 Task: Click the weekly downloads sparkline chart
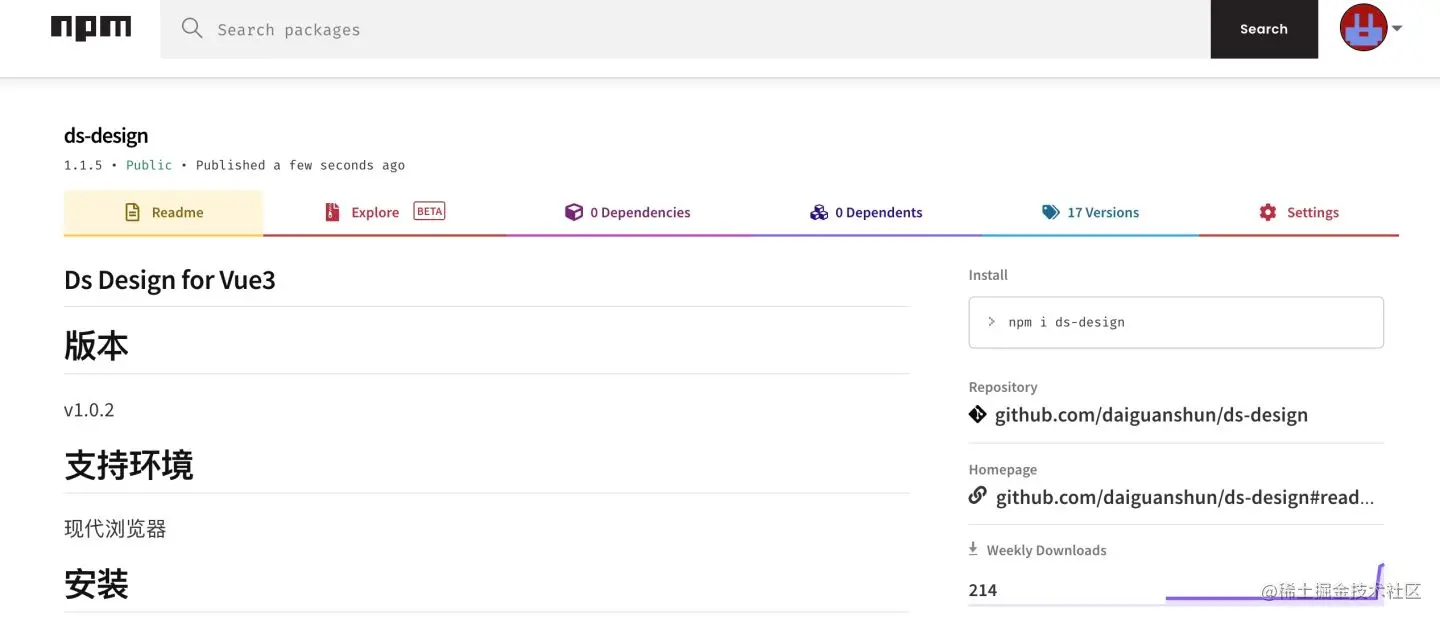1275,583
